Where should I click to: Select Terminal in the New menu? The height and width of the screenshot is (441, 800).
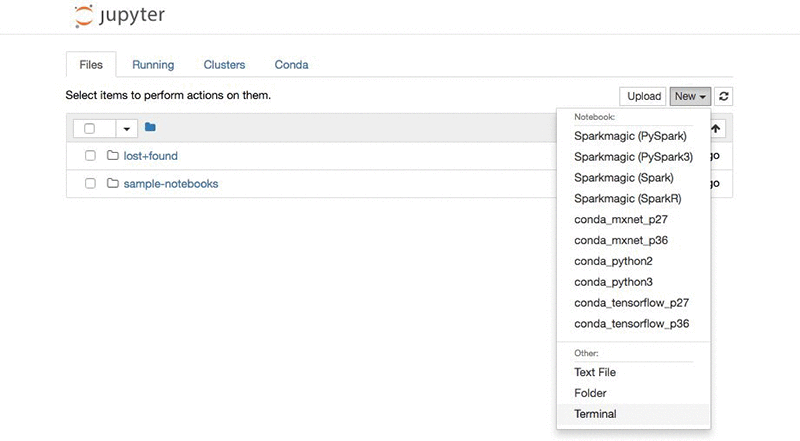(595, 414)
